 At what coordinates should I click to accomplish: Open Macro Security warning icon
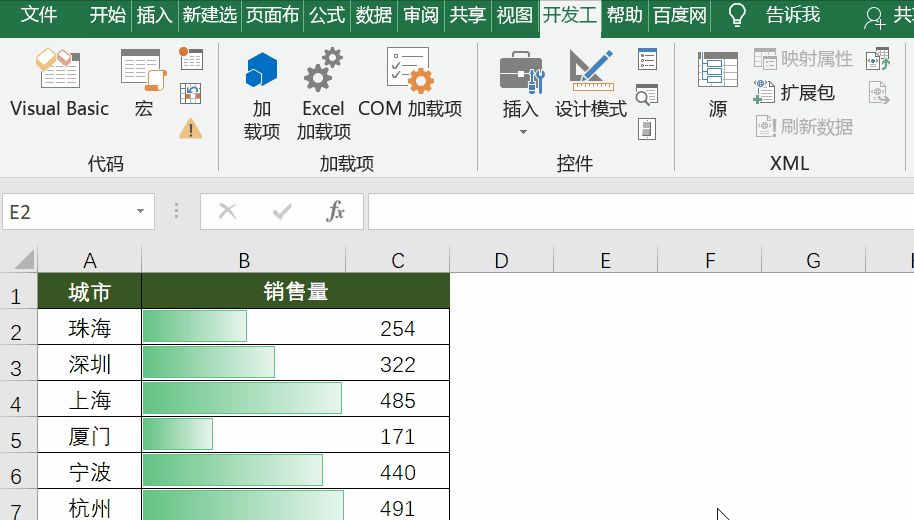(x=191, y=128)
